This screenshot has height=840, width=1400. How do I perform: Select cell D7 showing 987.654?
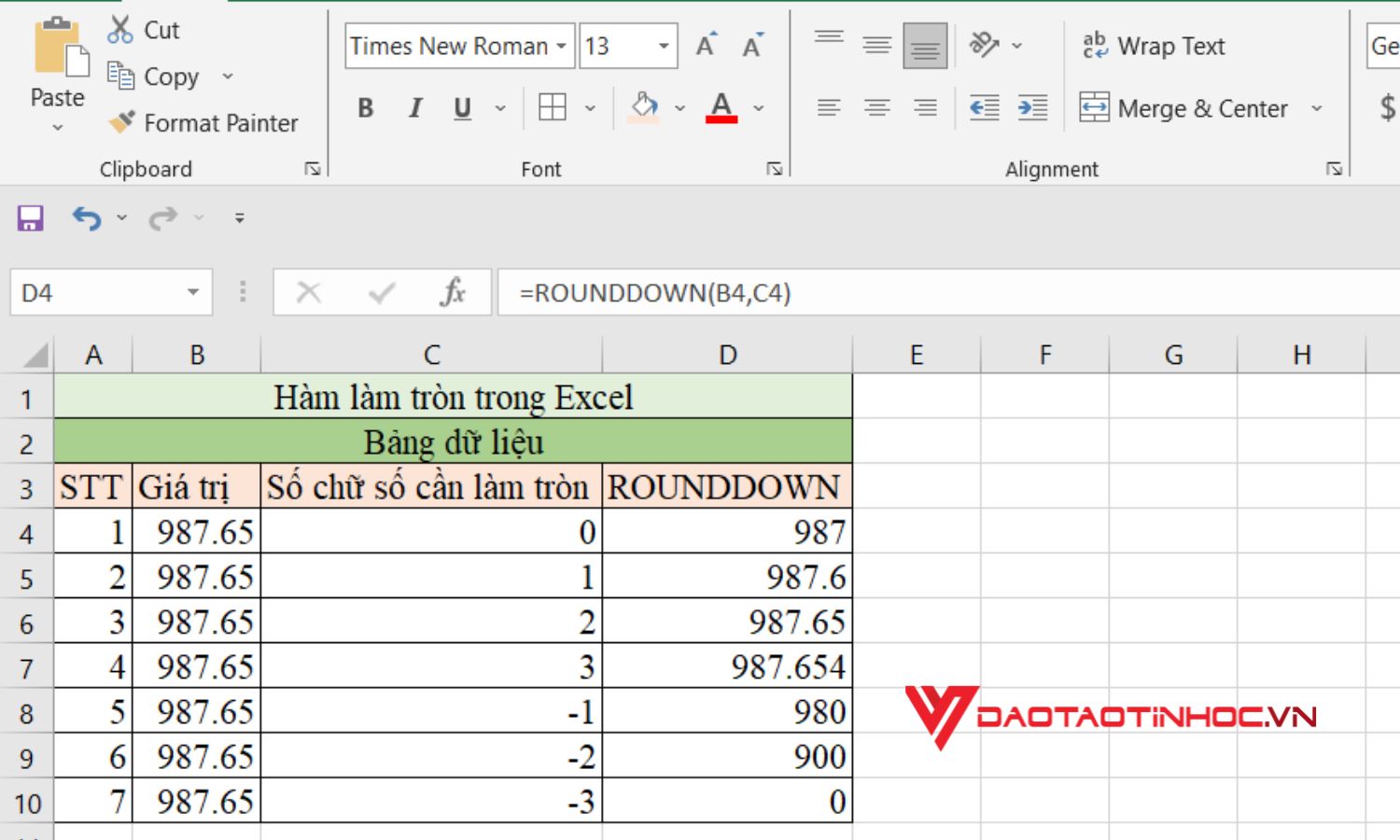coord(728,666)
